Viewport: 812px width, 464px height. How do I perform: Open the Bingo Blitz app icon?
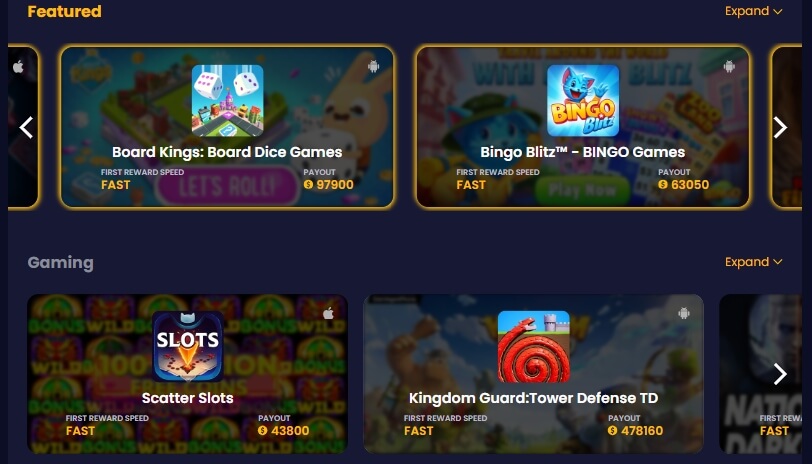pos(583,100)
